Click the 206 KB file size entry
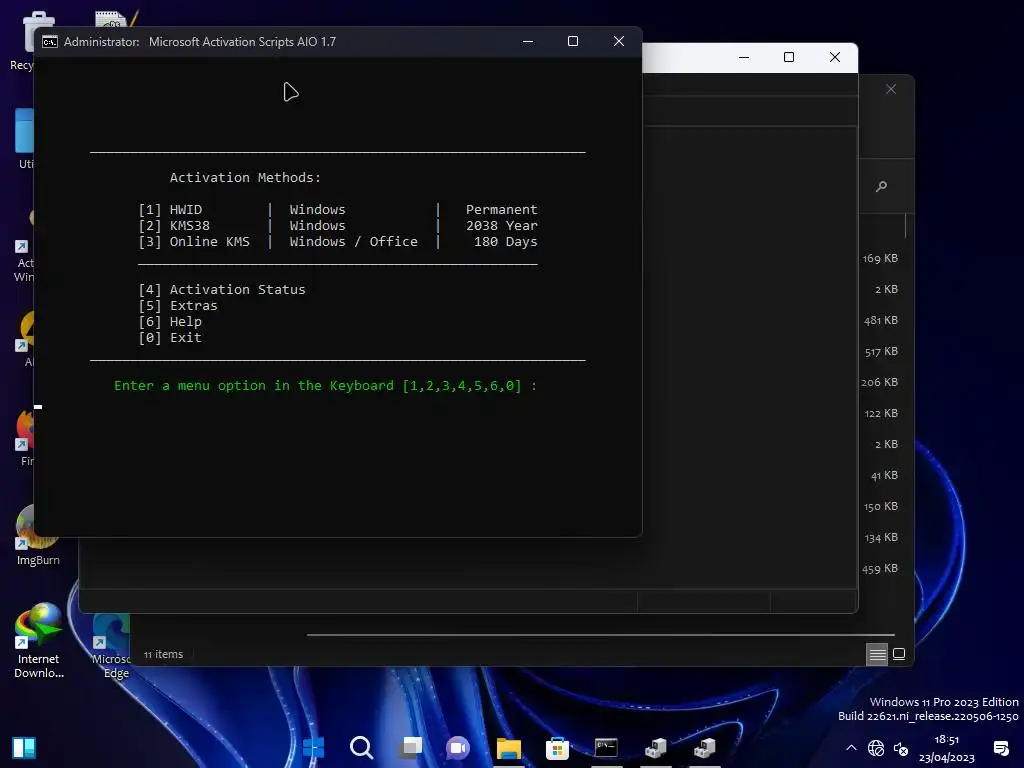 pos(879,383)
